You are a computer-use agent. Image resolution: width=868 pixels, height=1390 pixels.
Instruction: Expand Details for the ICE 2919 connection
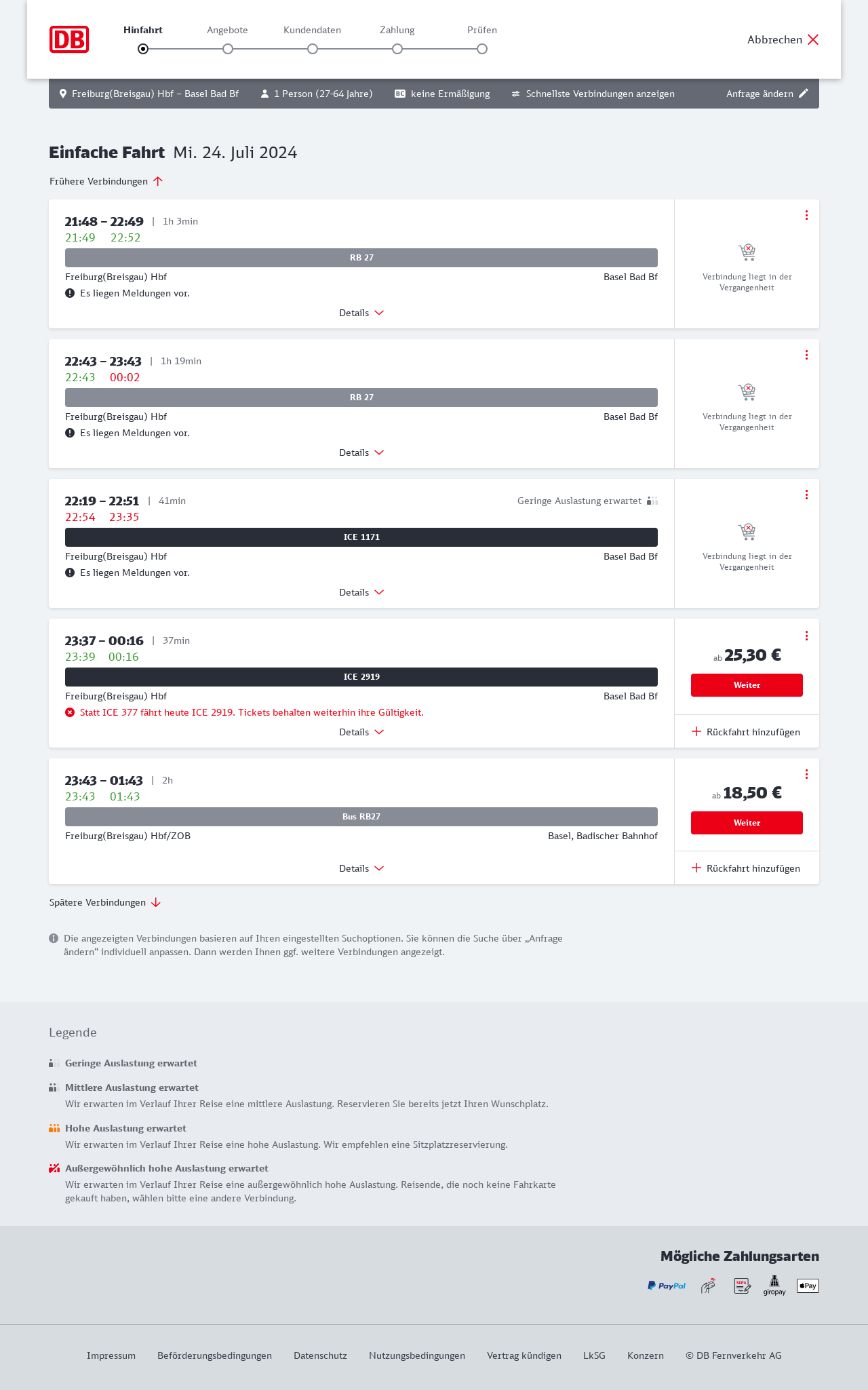(361, 732)
